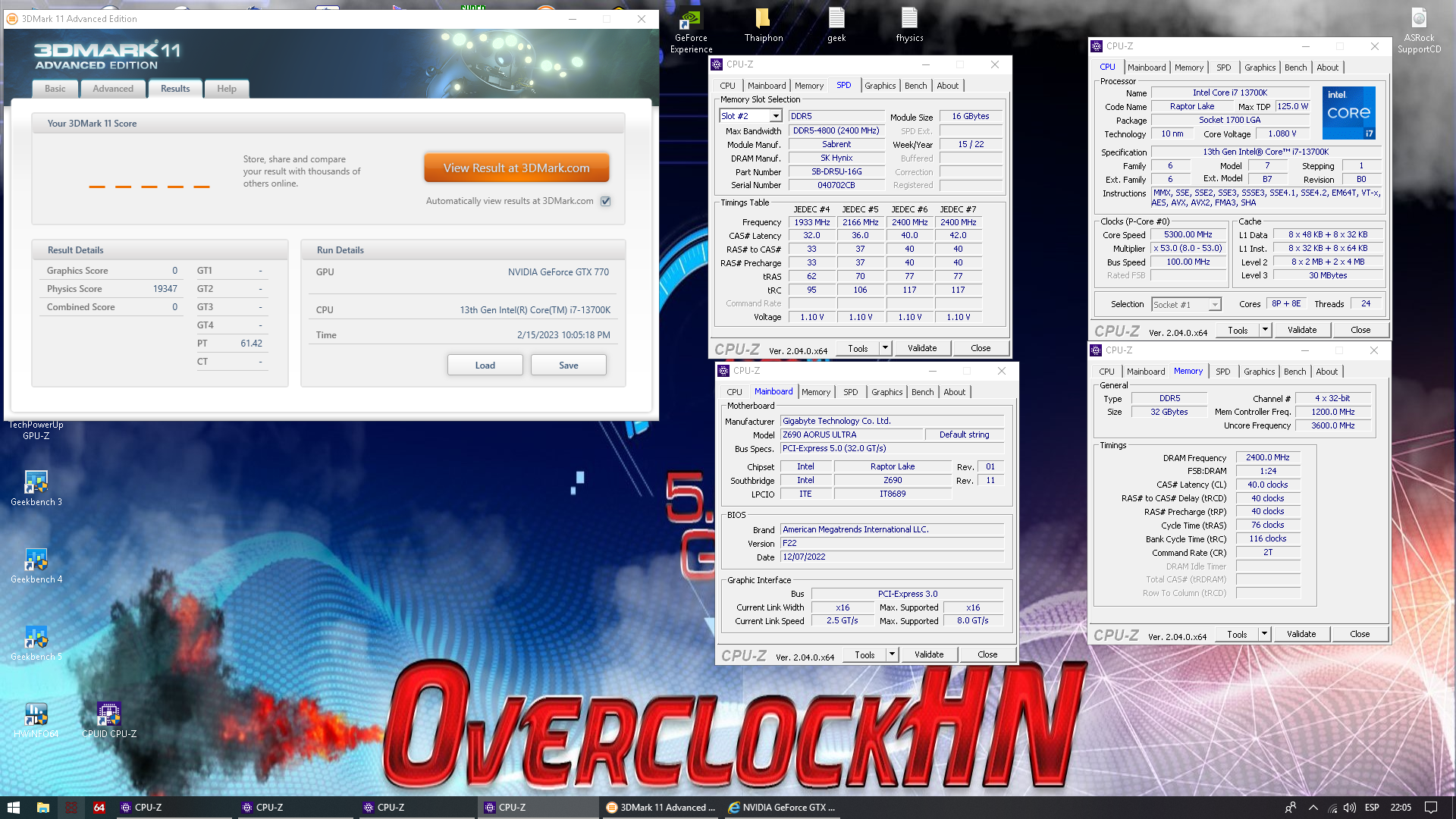Open Tools dropdown arrow in SPD CPU-Z window
This screenshot has height=819, width=1456.
click(885, 348)
